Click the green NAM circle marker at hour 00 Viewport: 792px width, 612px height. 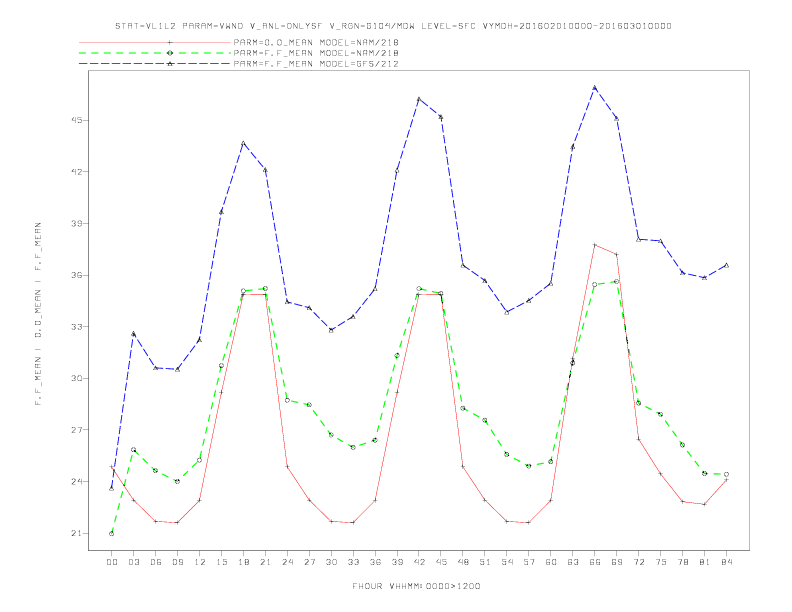112,533
